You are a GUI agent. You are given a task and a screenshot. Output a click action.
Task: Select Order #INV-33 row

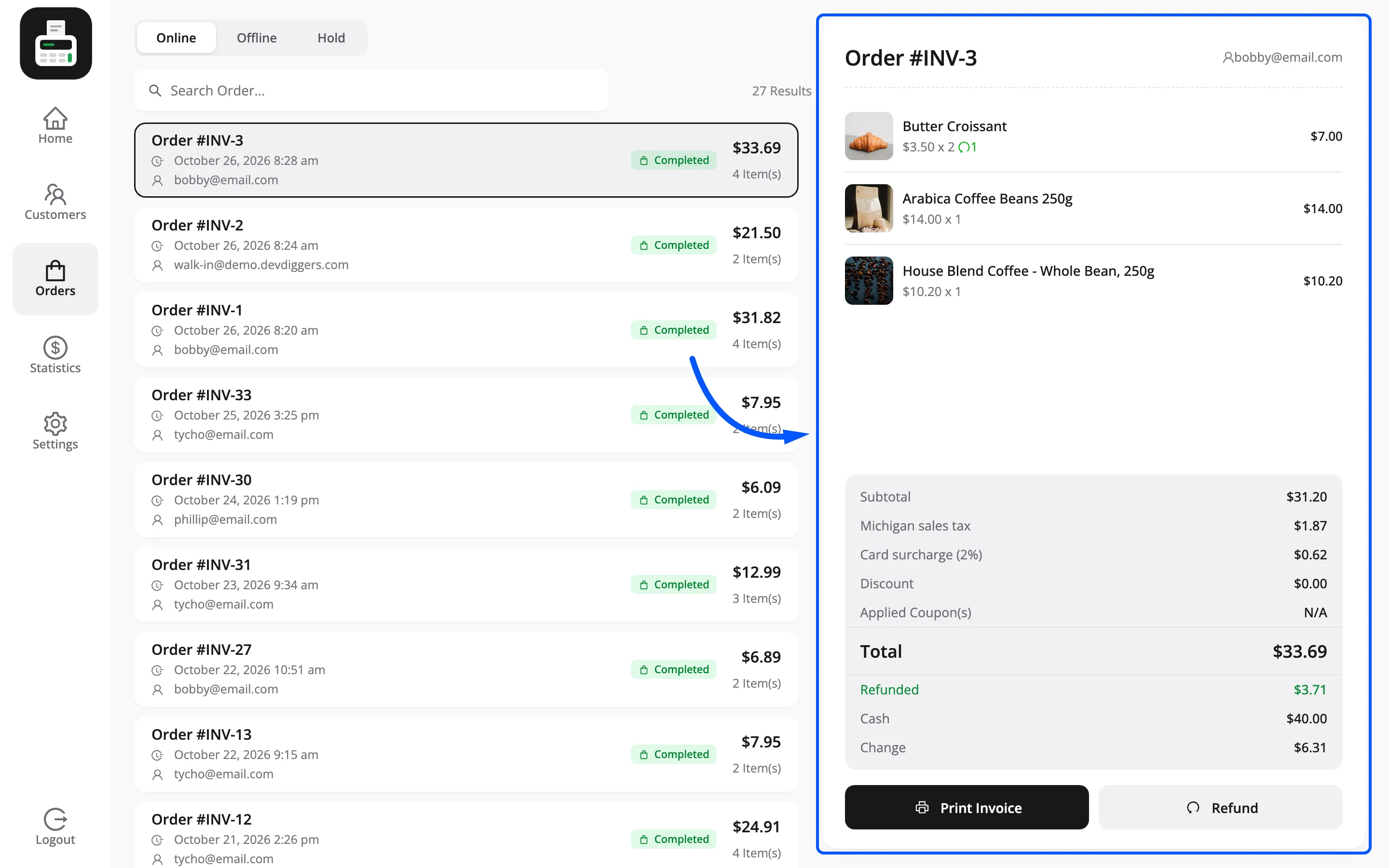click(x=466, y=415)
